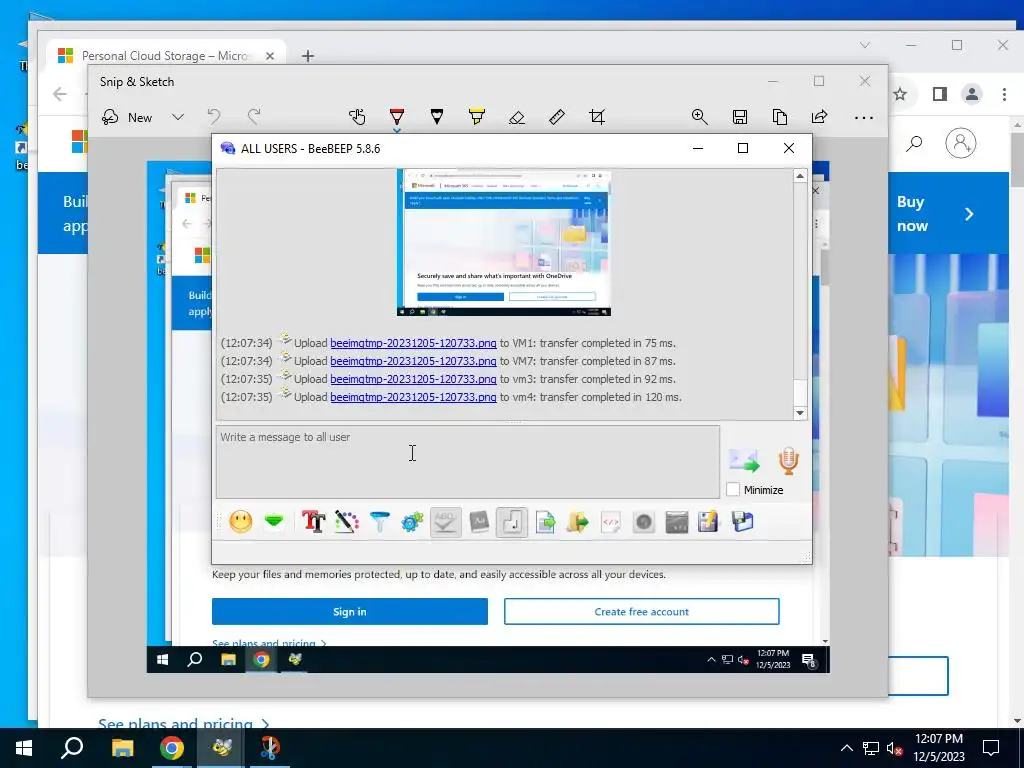The image size is (1024, 768).
Task: Open the Chrome profile menu
Action: pyautogui.click(x=972, y=94)
